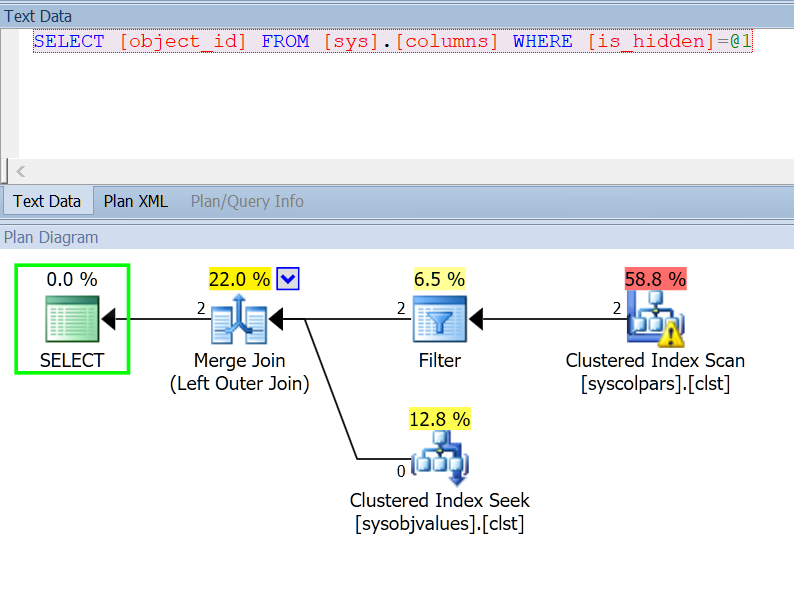The height and width of the screenshot is (600, 794).
Task: Click the SQL query text line
Action: tap(393, 41)
